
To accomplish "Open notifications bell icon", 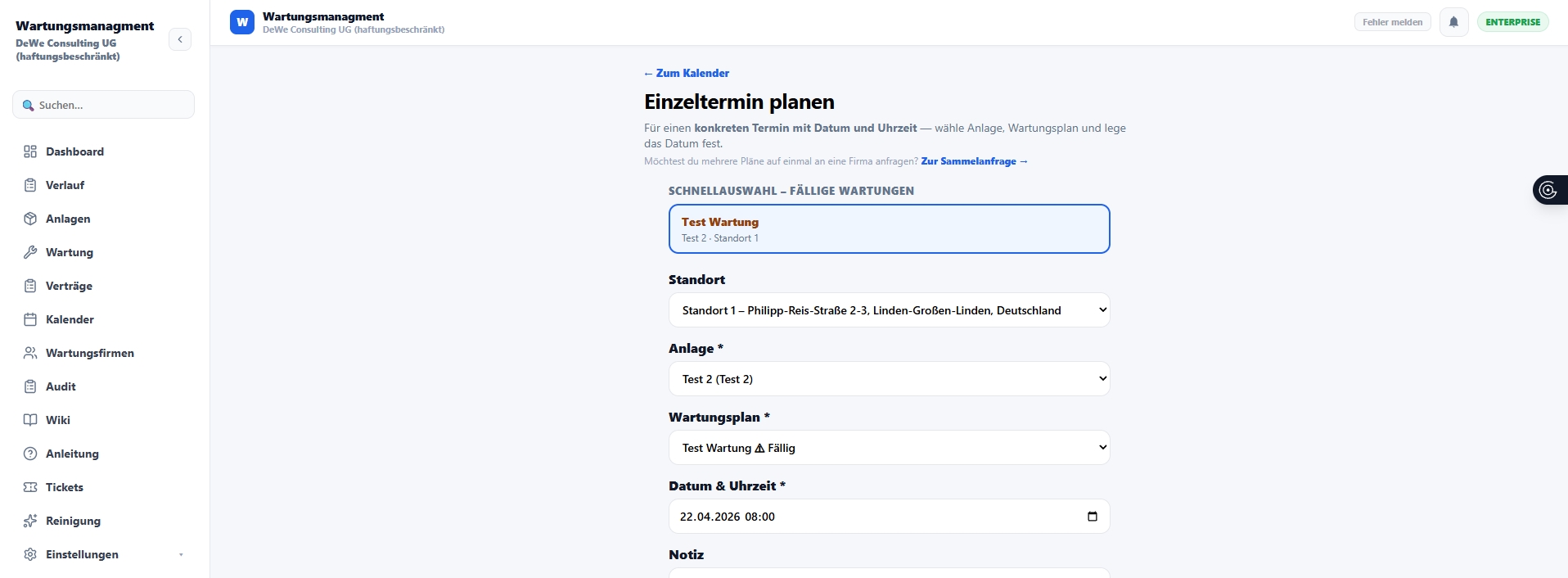I will pyautogui.click(x=1453, y=22).
